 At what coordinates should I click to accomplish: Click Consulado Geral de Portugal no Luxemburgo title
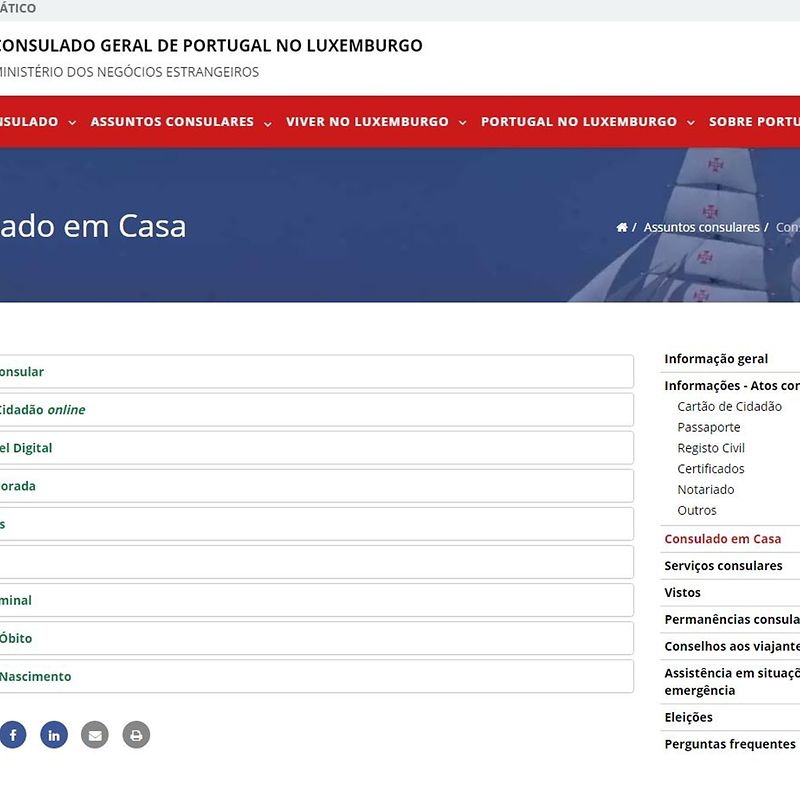tap(210, 45)
